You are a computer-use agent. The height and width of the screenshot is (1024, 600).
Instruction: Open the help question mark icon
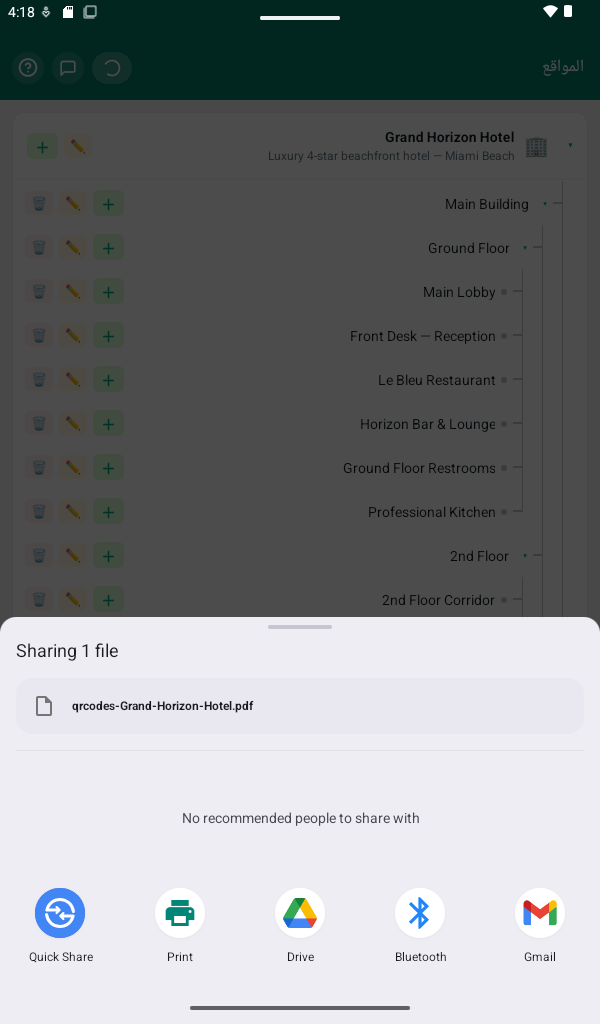pyautogui.click(x=28, y=68)
